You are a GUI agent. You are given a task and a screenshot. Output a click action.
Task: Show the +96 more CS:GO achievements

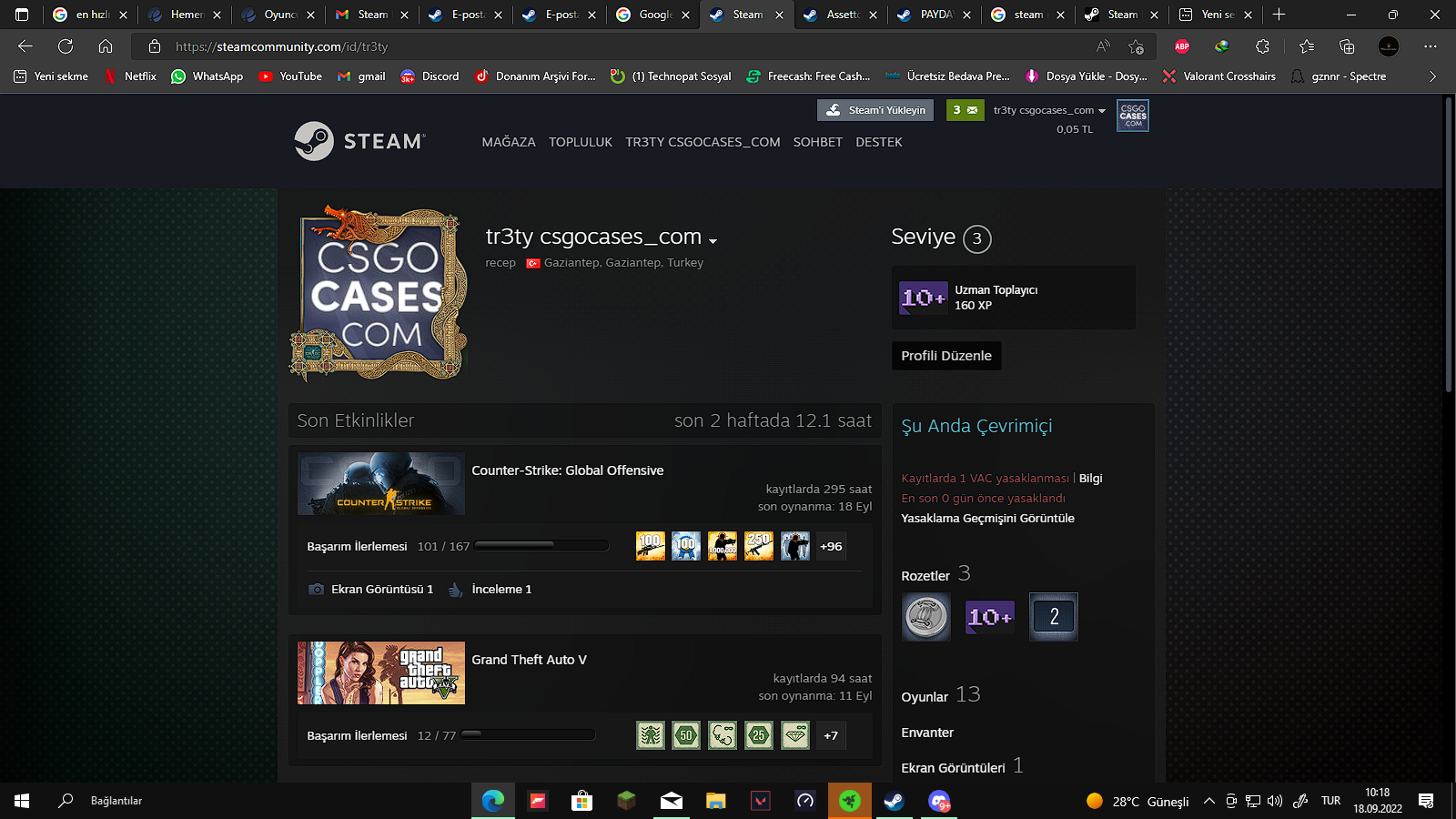[831, 546]
